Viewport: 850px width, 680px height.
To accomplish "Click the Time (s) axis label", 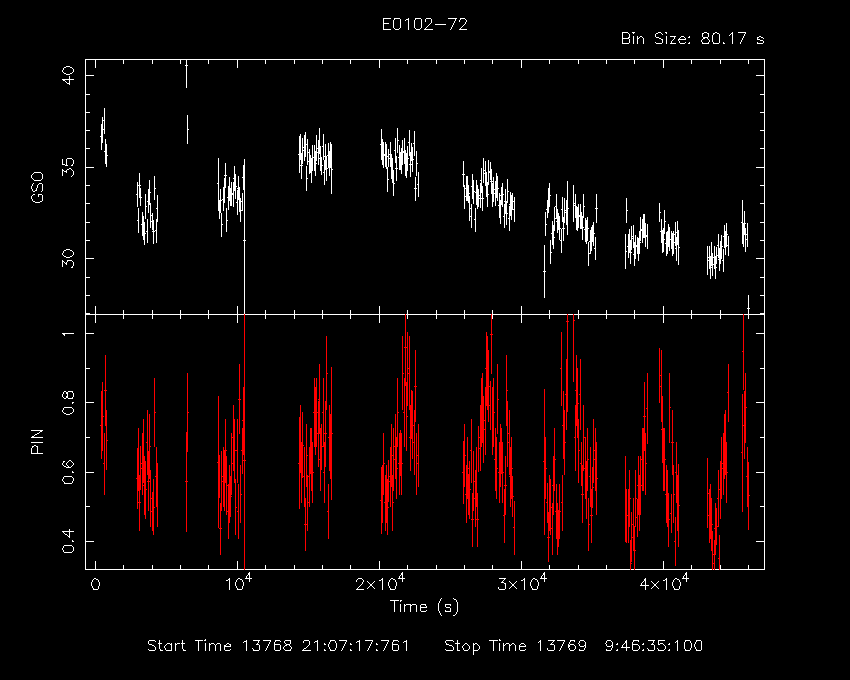I will click(424, 606).
